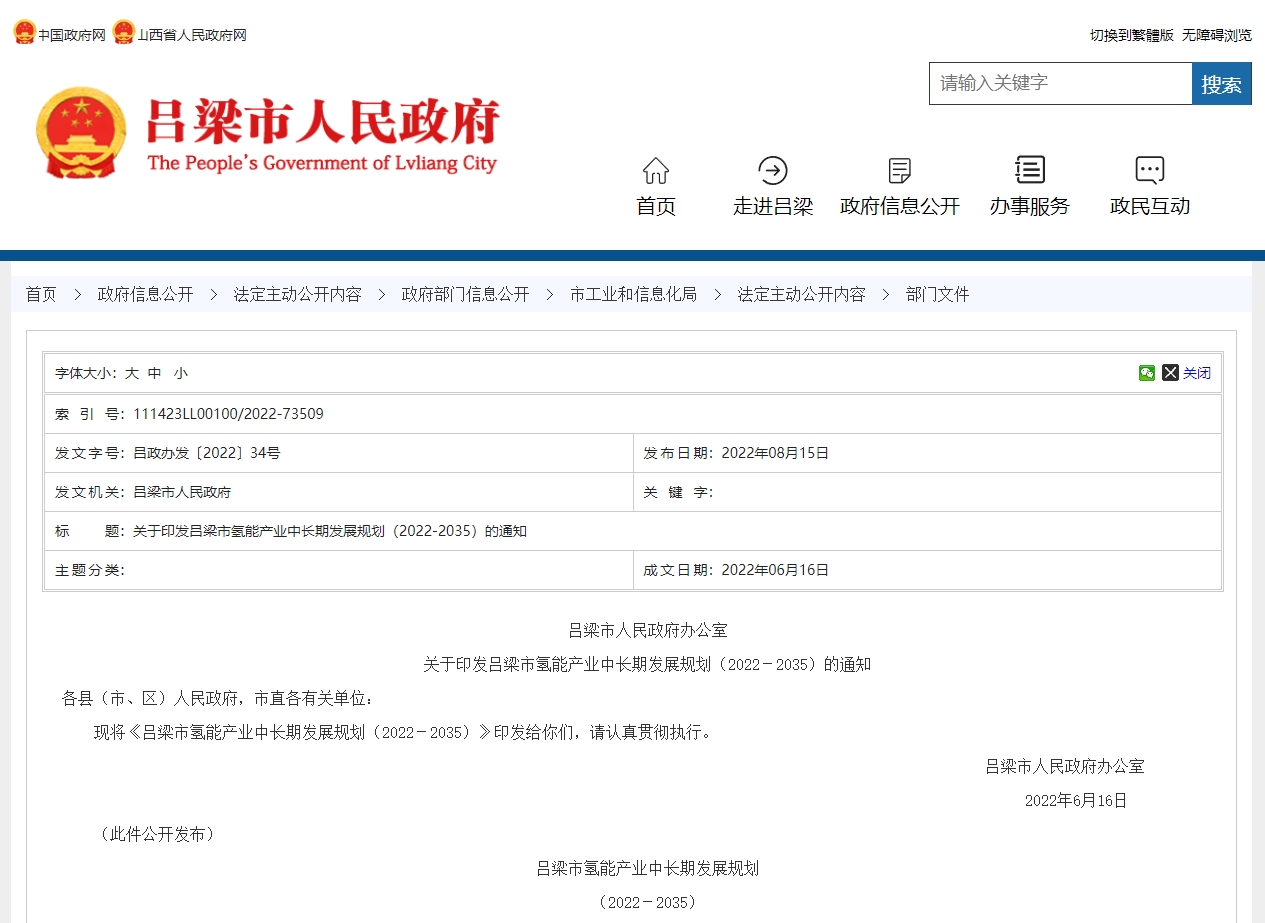Focus the 请输入关键字 search field
The image size is (1265, 923).
[x=1061, y=84]
